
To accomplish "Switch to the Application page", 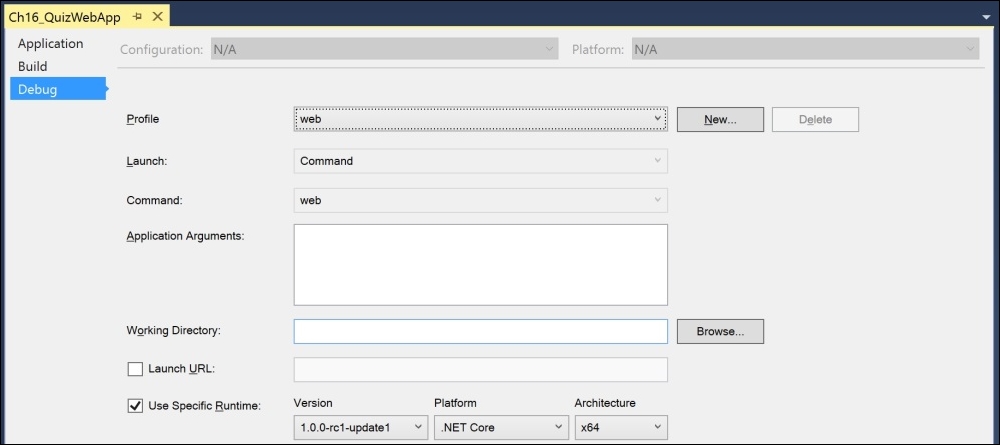I will pos(50,44).
